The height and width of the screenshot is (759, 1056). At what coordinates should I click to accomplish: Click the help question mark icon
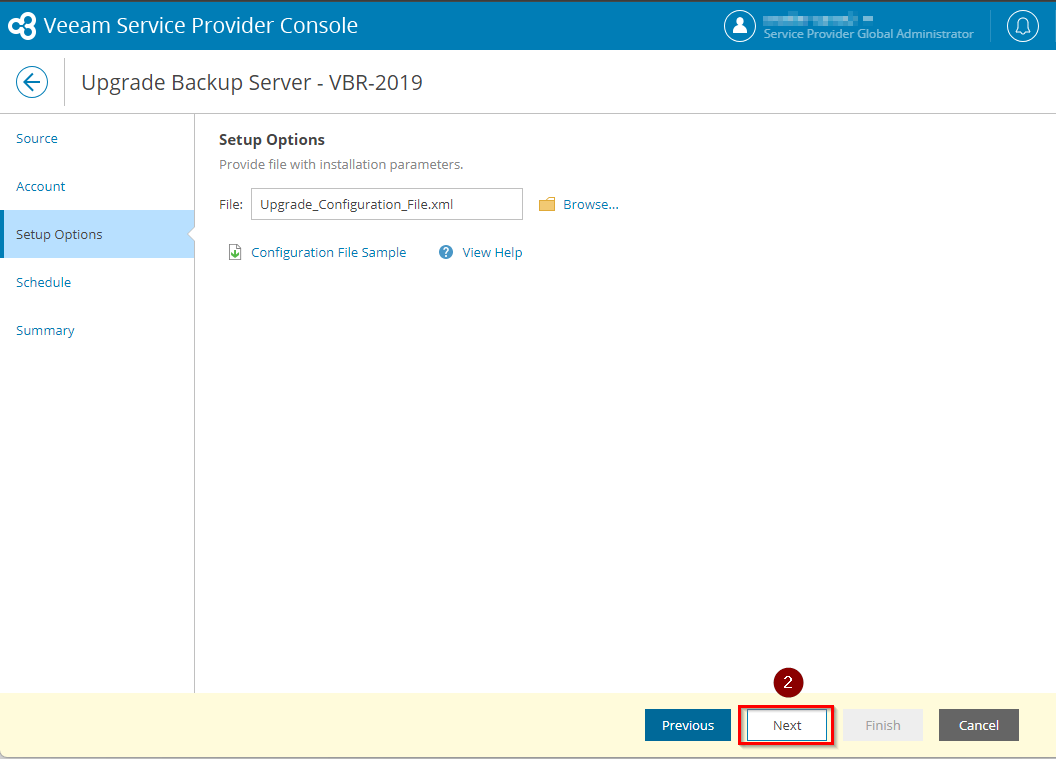(x=446, y=252)
